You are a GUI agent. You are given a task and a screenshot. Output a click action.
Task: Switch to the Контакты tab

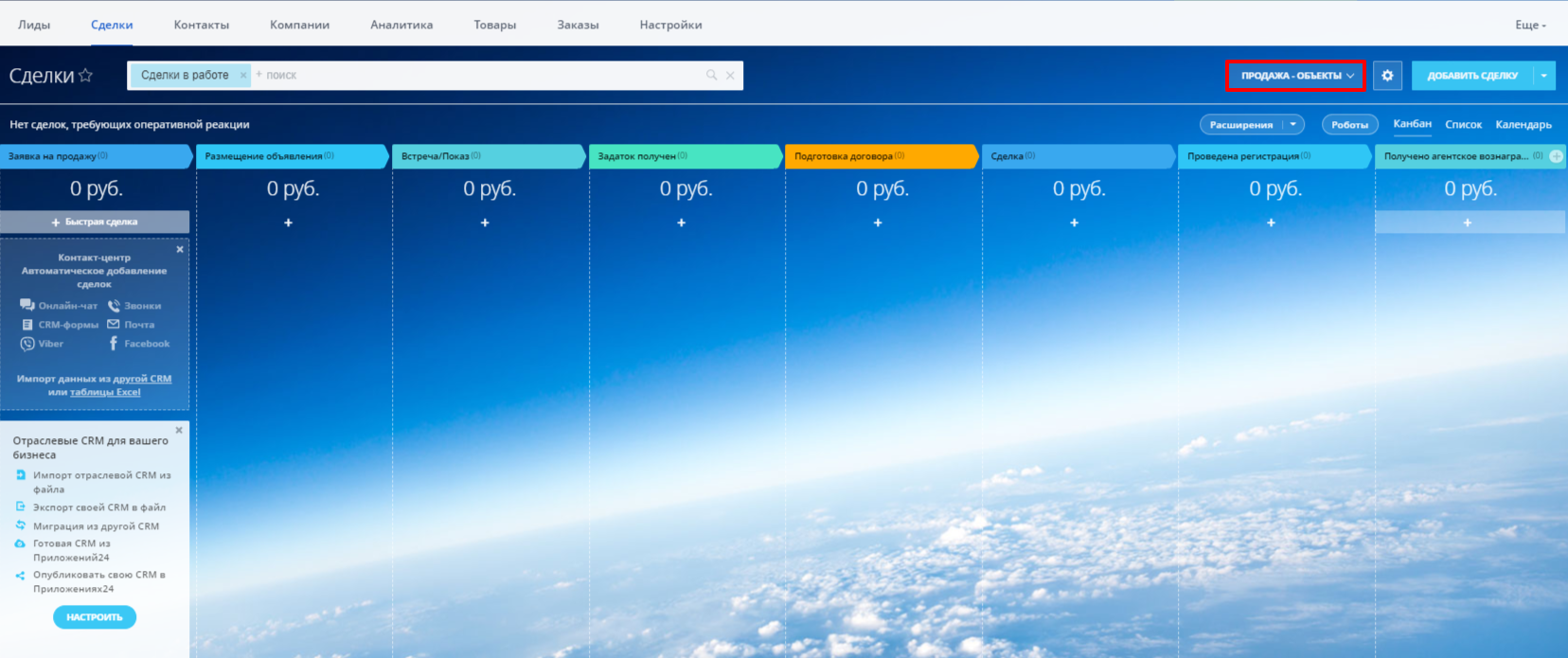201,26
